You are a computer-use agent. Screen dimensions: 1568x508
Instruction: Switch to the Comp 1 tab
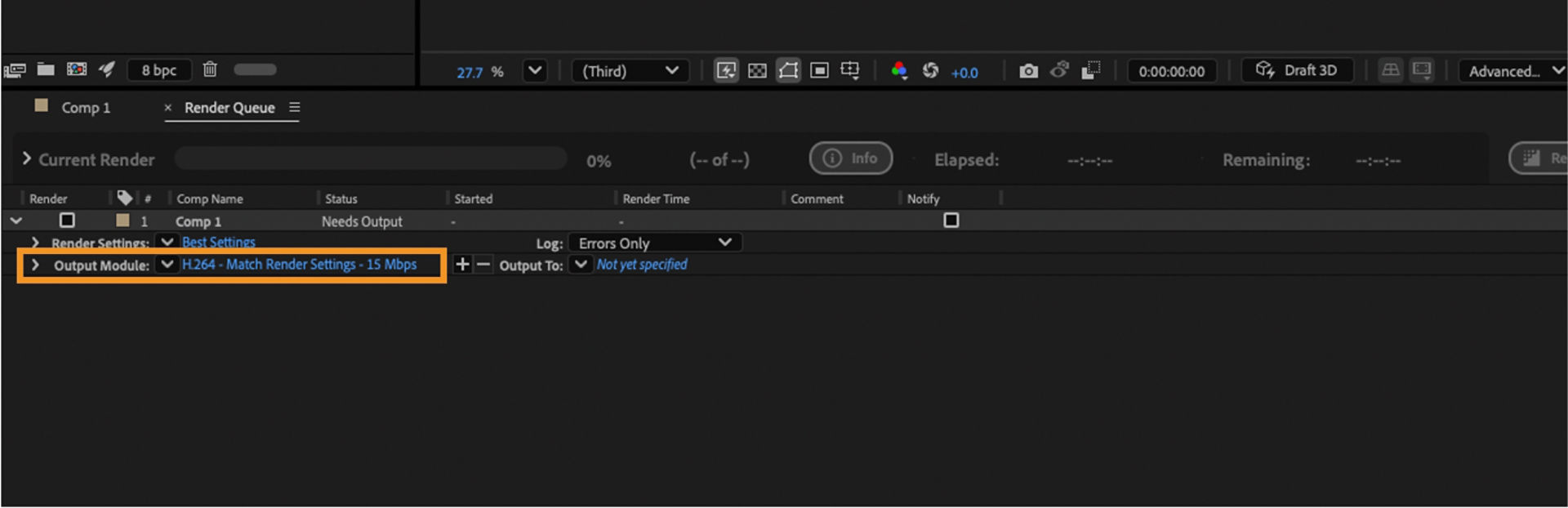[x=85, y=108]
